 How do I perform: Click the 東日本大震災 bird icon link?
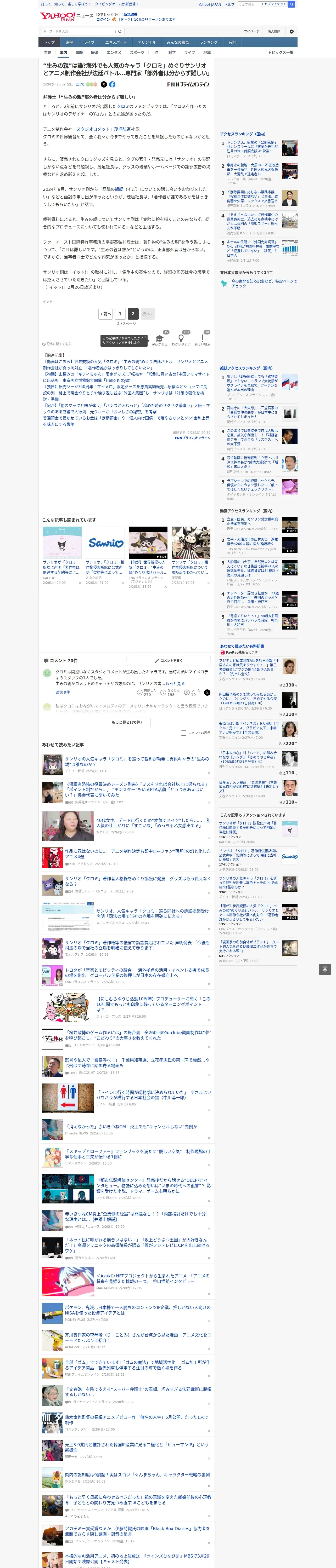pyautogui.click(x=224, y=283)
